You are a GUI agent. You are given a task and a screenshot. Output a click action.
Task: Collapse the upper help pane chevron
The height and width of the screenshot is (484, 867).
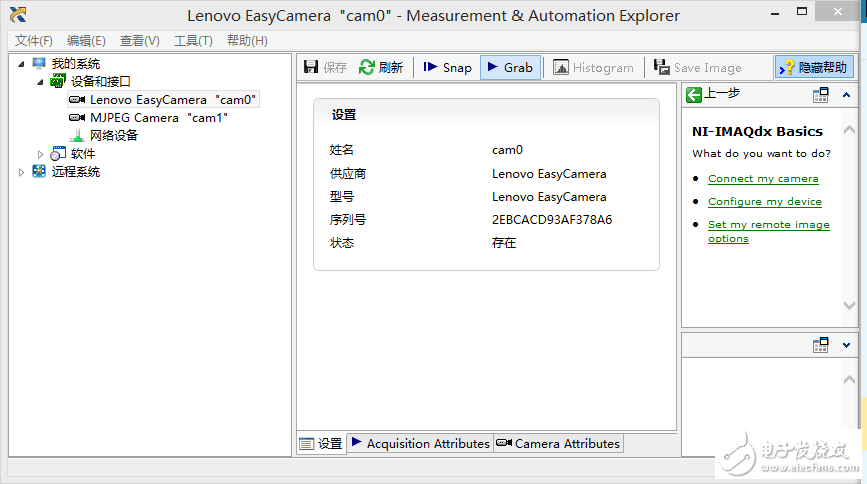coord(846,95)
